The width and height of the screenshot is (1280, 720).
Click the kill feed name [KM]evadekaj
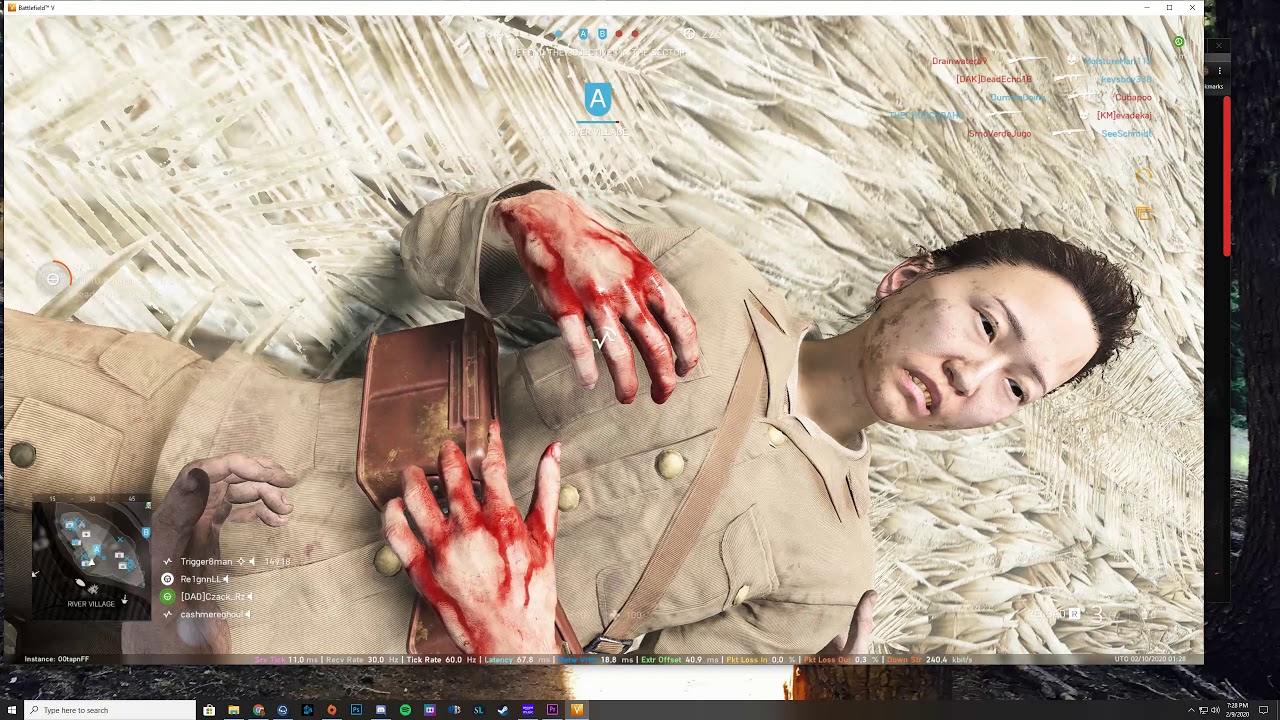(1124, 115)
